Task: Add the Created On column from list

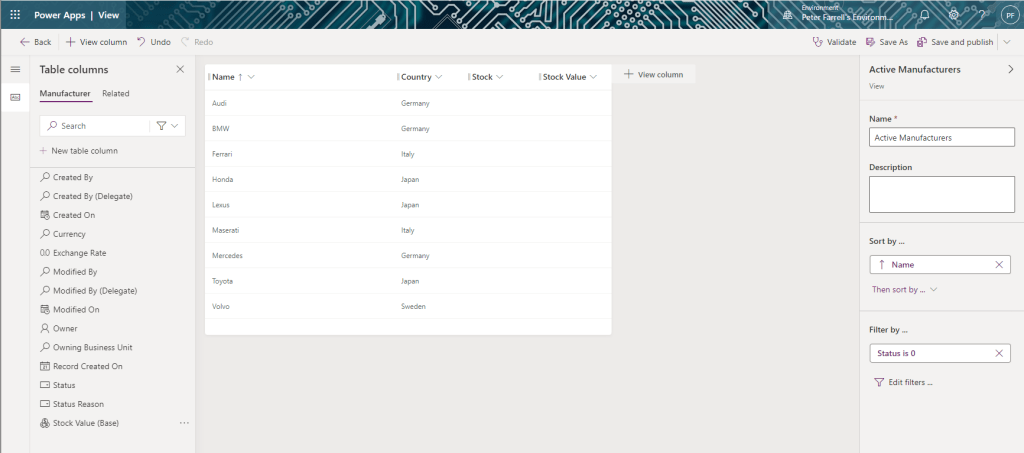Action: coord(74,215)
